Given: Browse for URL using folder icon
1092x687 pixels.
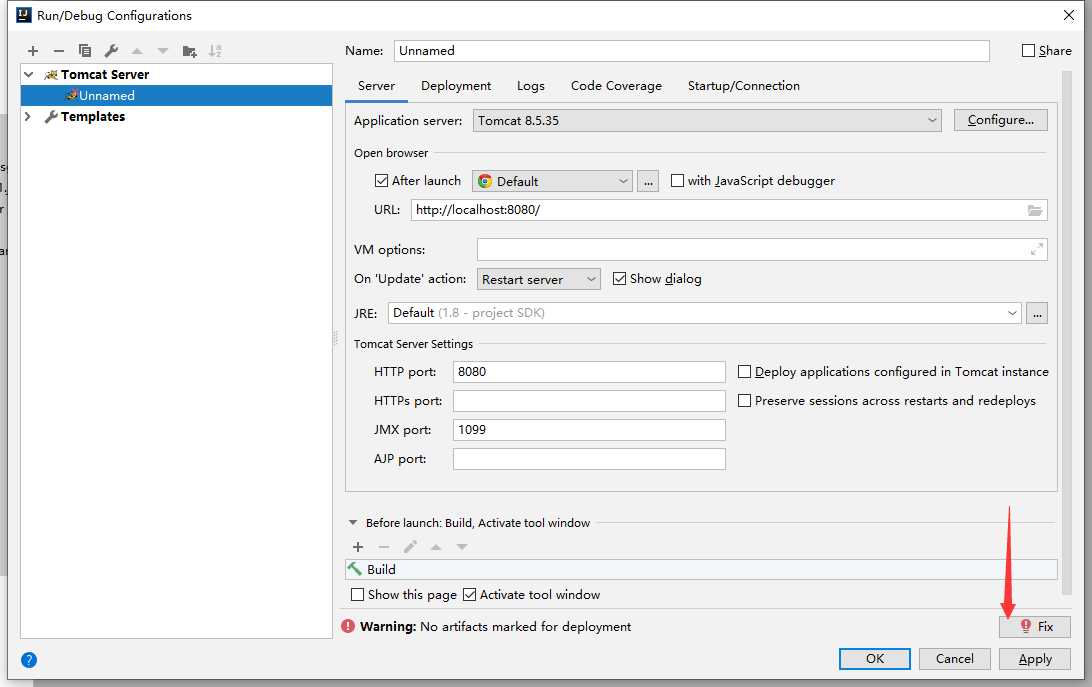Looking at the screenshot, I should pos(1035,210).
